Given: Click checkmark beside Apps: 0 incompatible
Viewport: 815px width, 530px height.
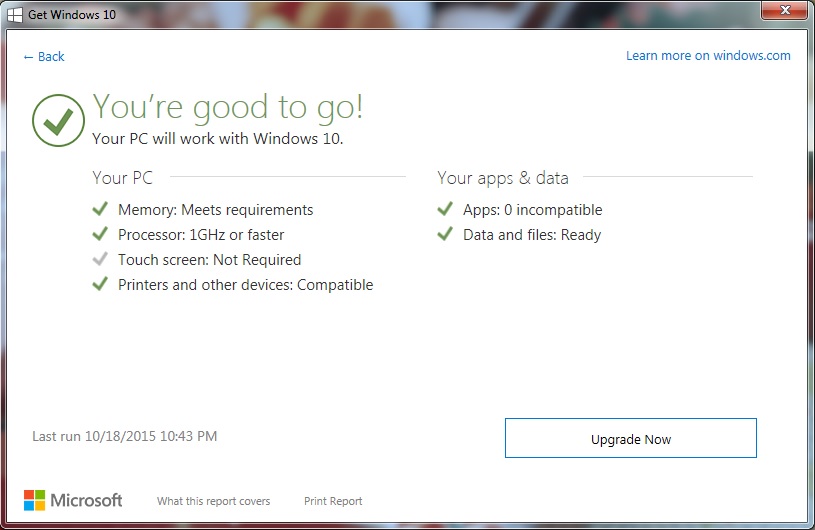Looking at the screenshot, I should coord(445,209).
